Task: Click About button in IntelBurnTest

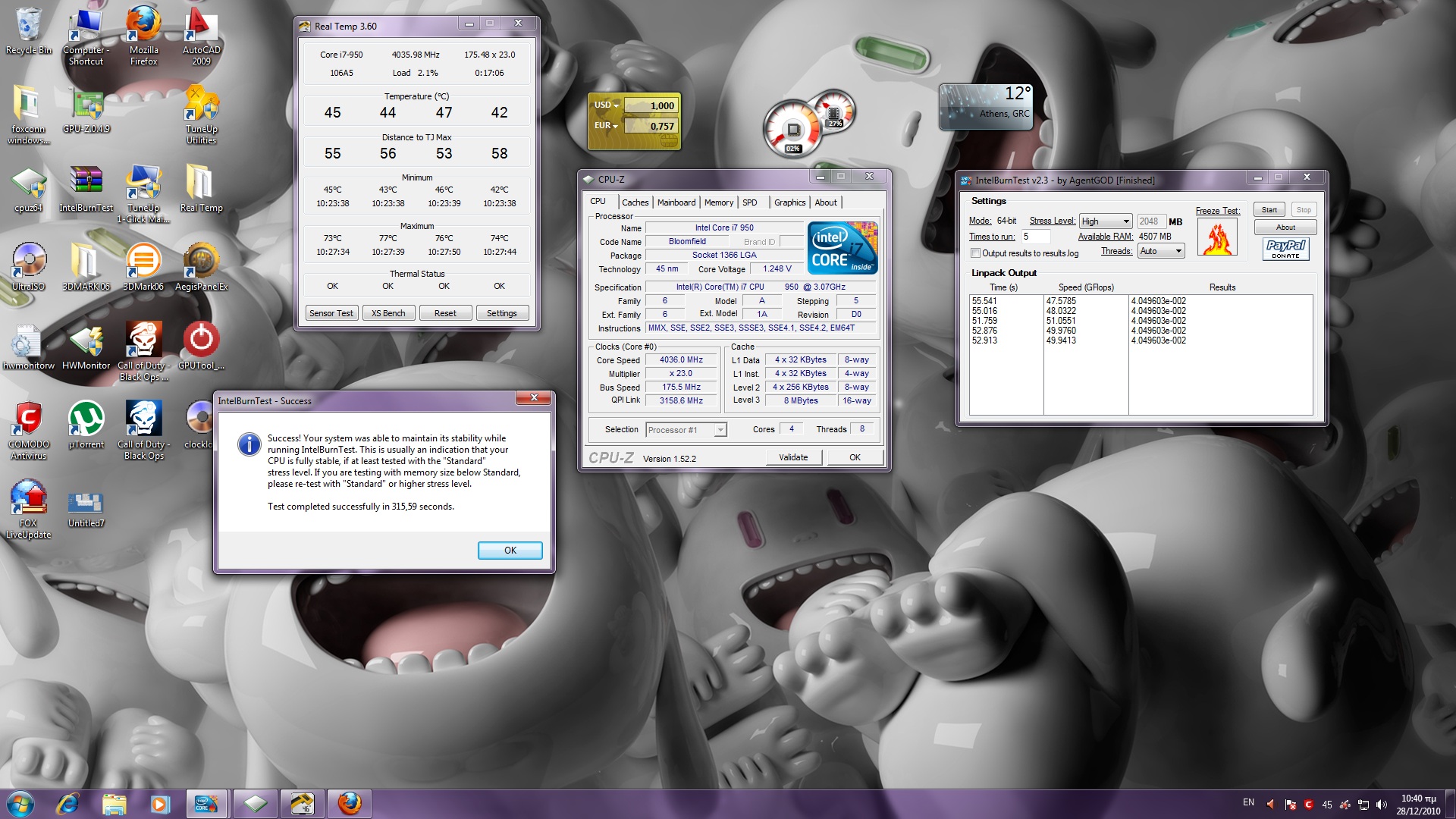Action: (x=1285, y=227)
